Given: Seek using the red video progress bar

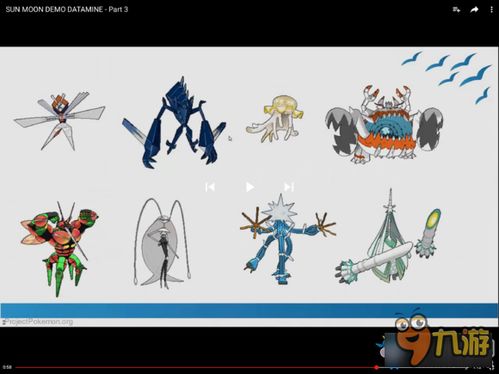Looking at the screenshot, I should [242, 367].
